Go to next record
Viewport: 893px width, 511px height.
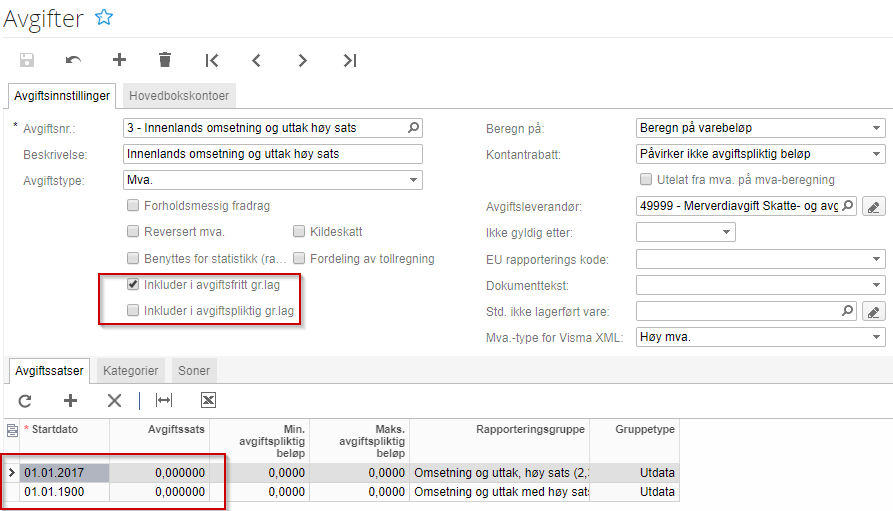coord(303,60)
